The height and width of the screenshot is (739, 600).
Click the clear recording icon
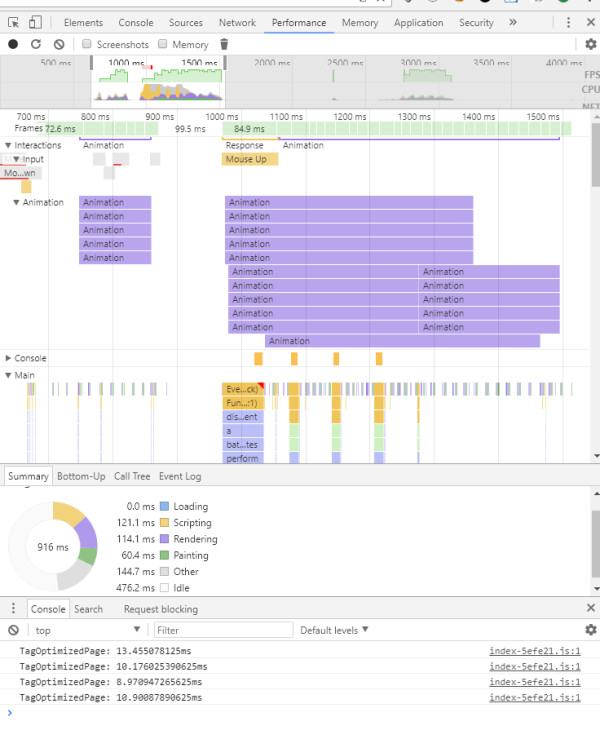[59, 44]
